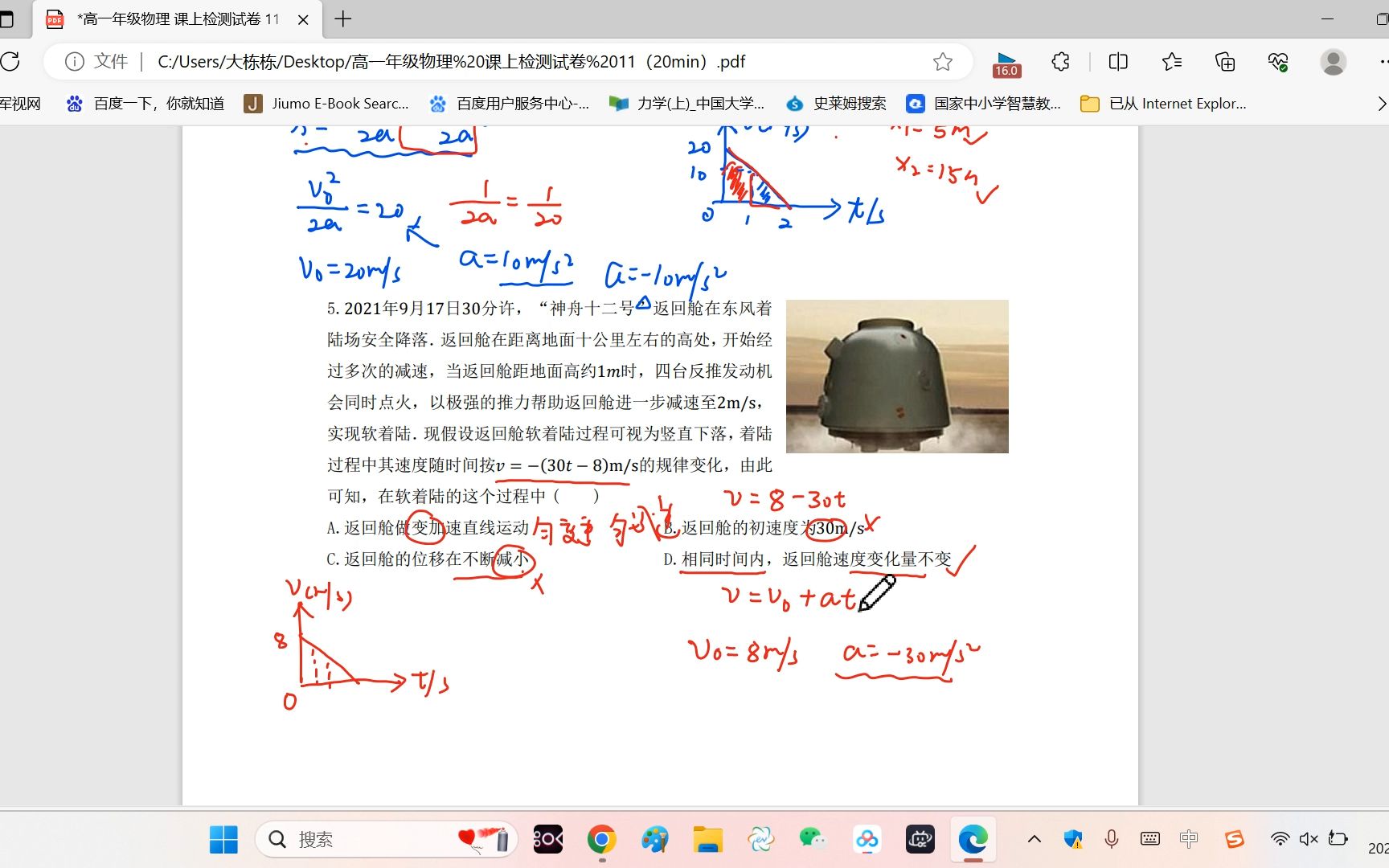Add this page to Collections
Screen dimensions: 1389x868
point(1224,61)
